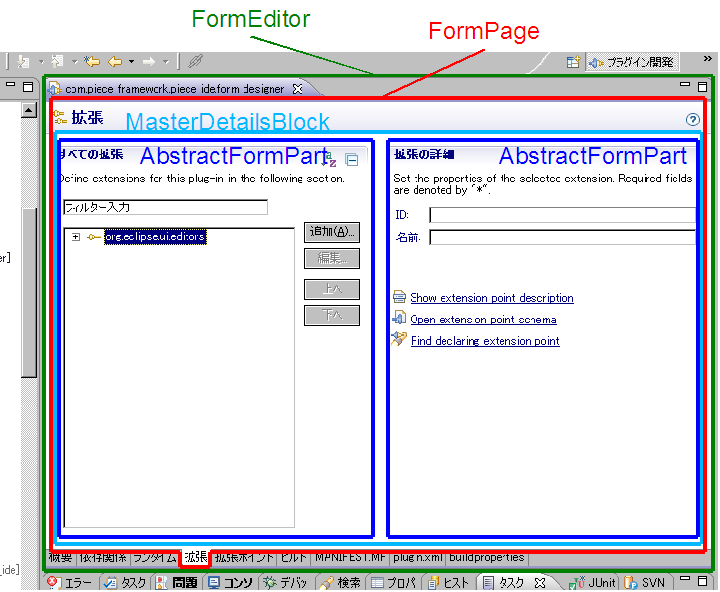
Task: Open the 問題 view tab
Action: click(177, 583)
